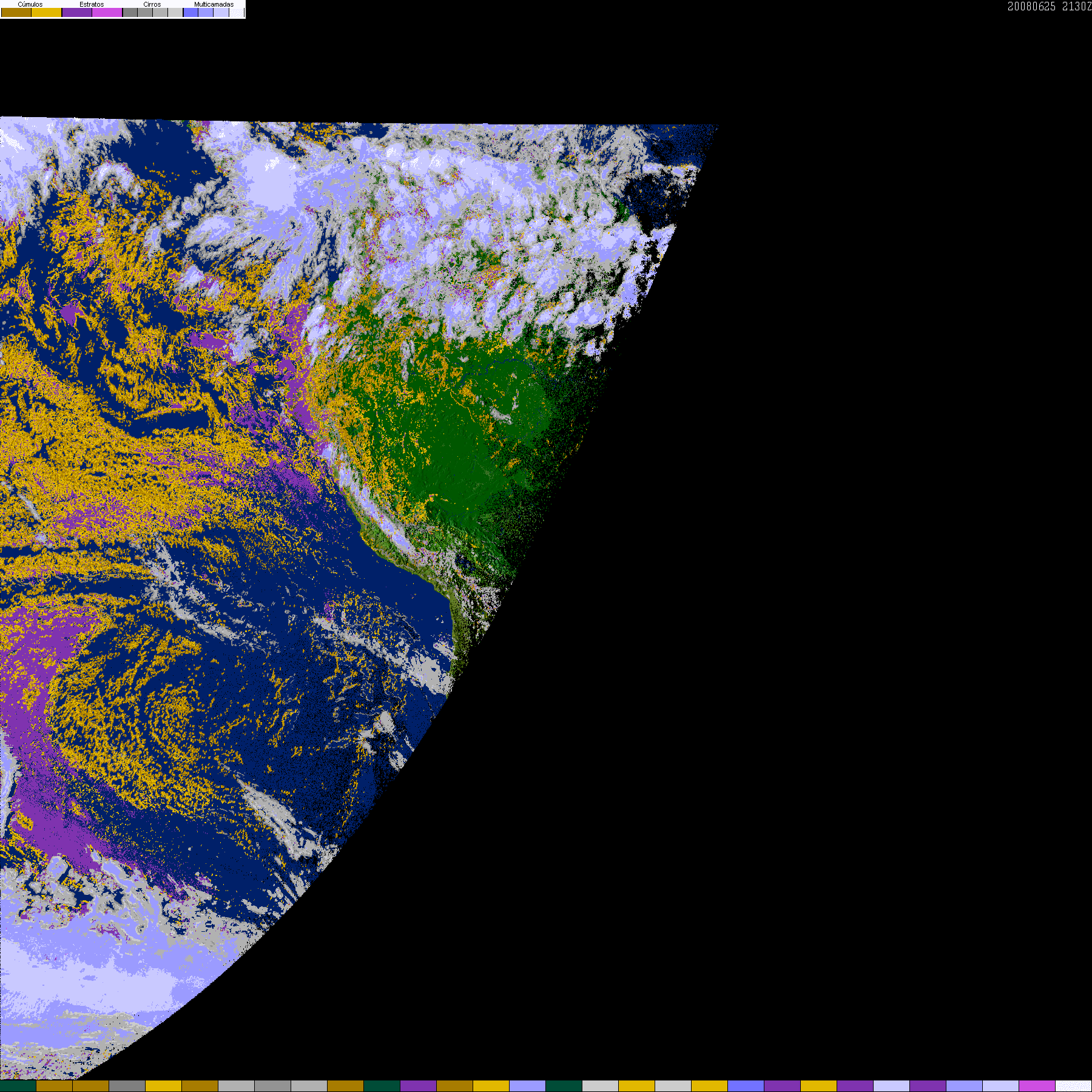Click the yellow Cúmulos legend swatch
This screenshot has height=1092, width=1092.
[x=46, y=12]
